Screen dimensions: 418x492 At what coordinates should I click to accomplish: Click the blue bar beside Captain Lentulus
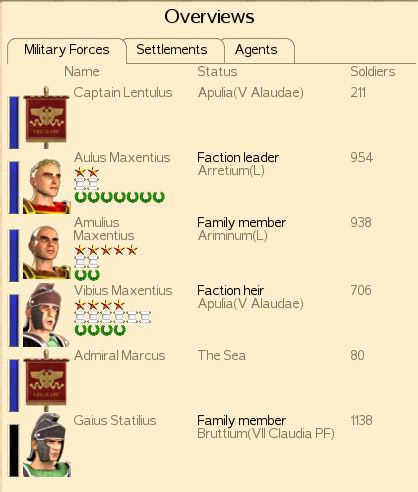[x=14, y=122]
